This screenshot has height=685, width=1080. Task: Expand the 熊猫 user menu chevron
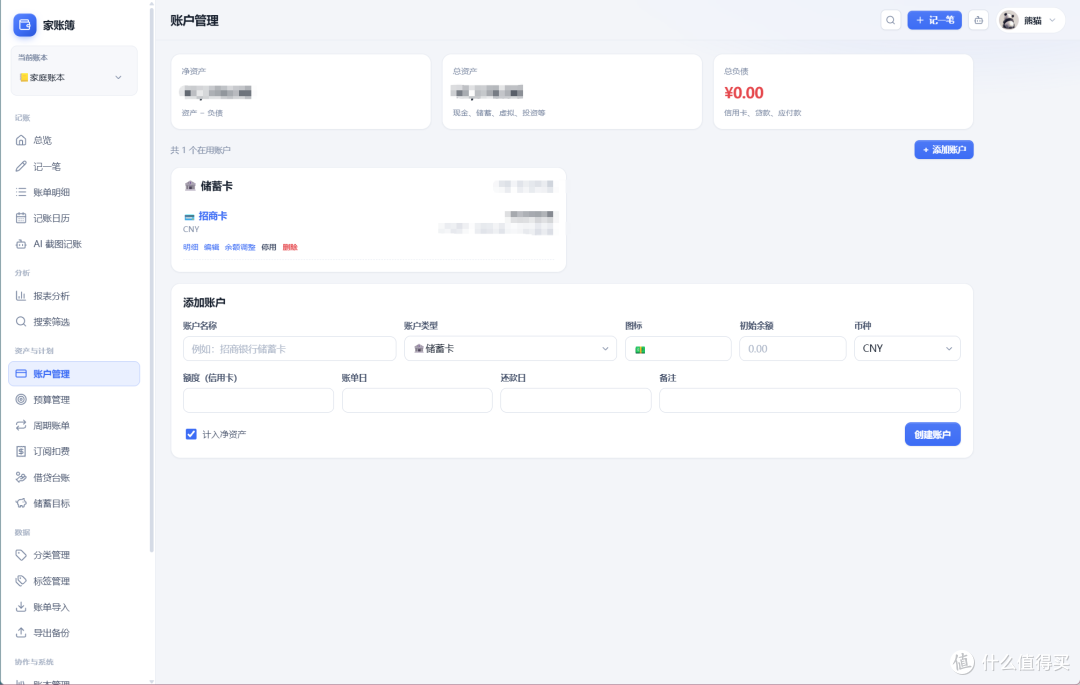click(1052, 21)
